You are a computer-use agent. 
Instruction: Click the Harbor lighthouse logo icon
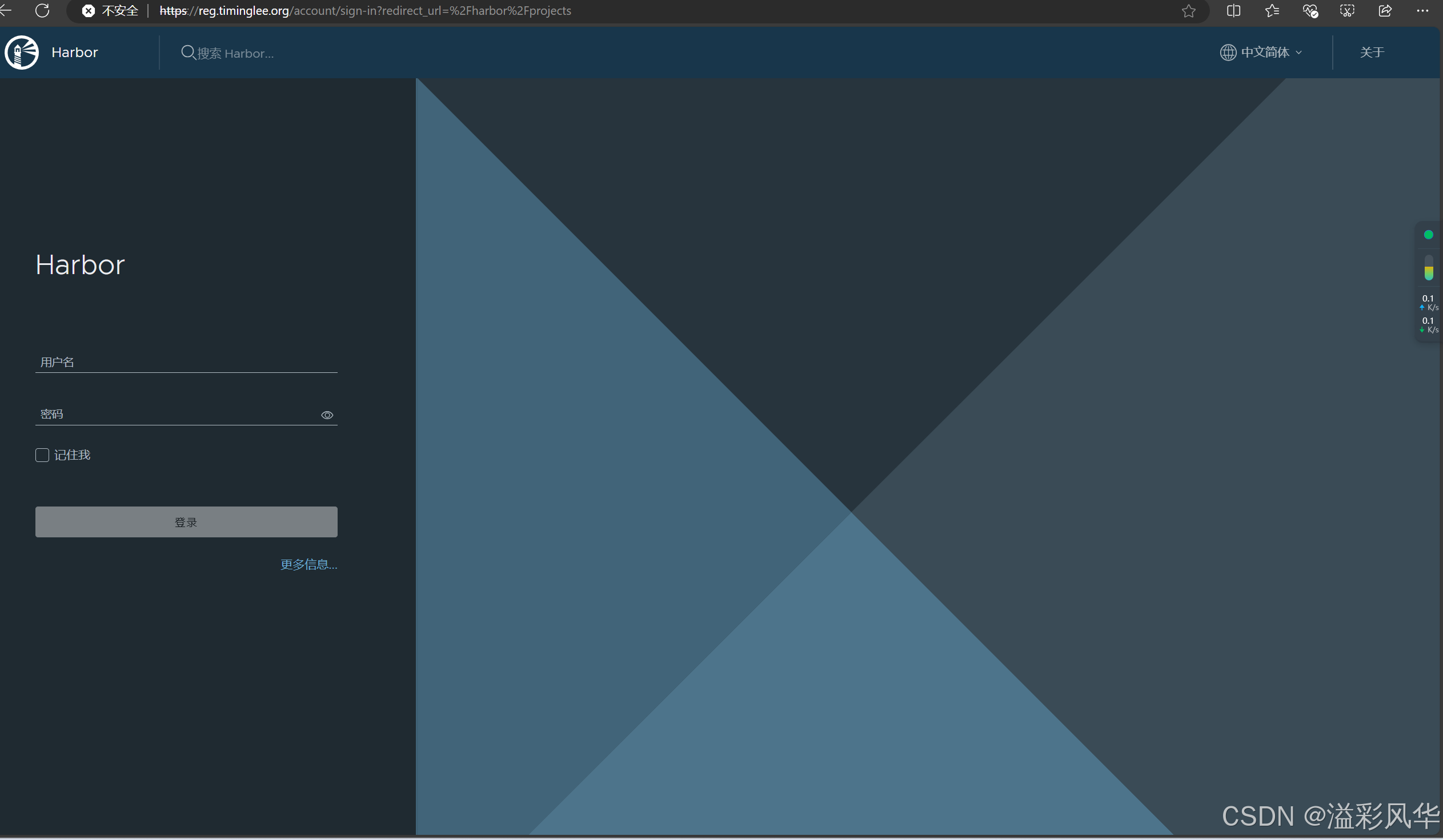click(x=22, y=53)
